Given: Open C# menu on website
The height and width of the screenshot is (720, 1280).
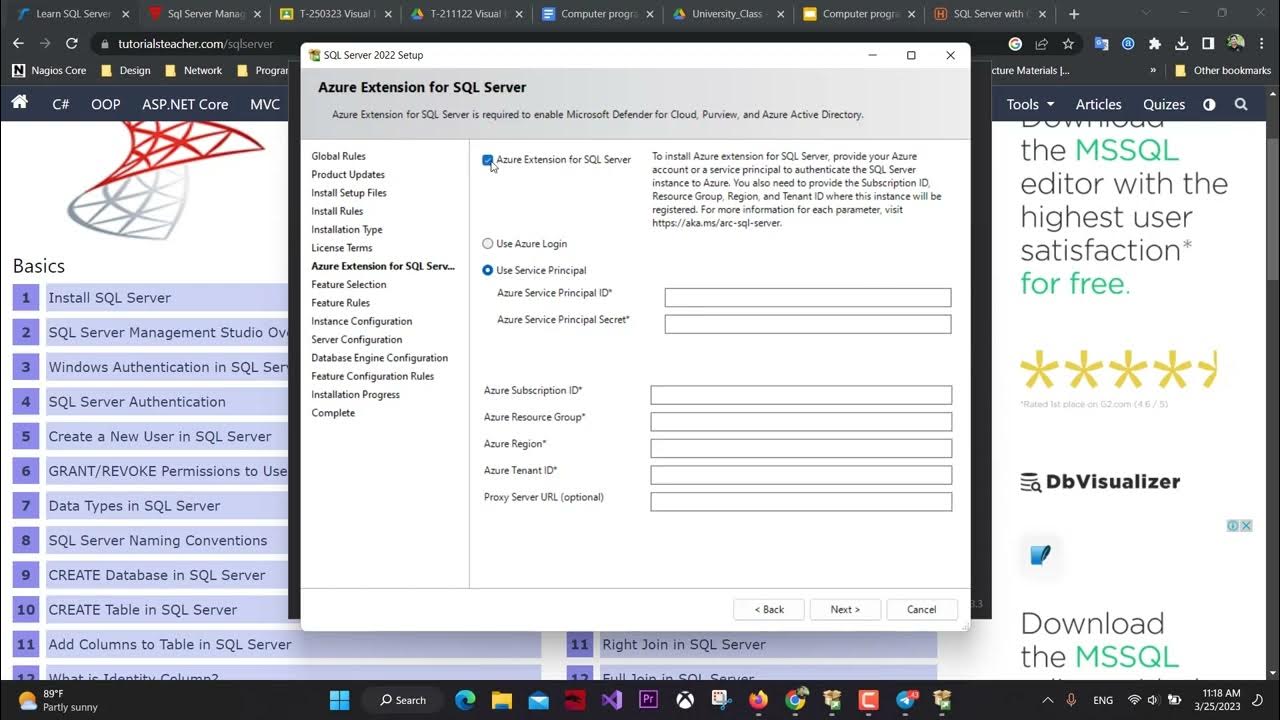Looking at the screenshot, I should tap(61, 104).
